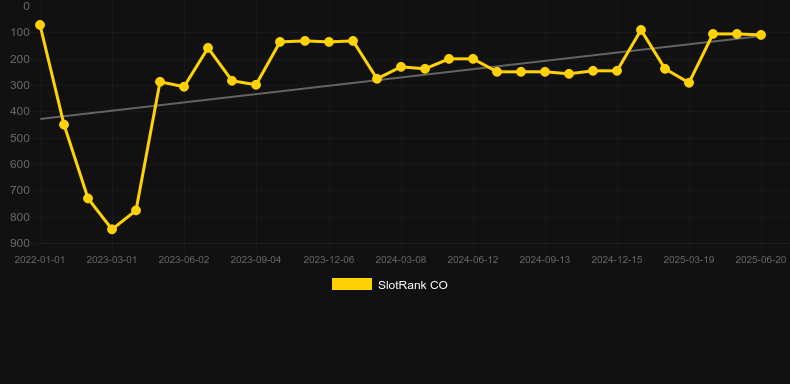
Task: Click the gray trend line left end
Action: 41,119
